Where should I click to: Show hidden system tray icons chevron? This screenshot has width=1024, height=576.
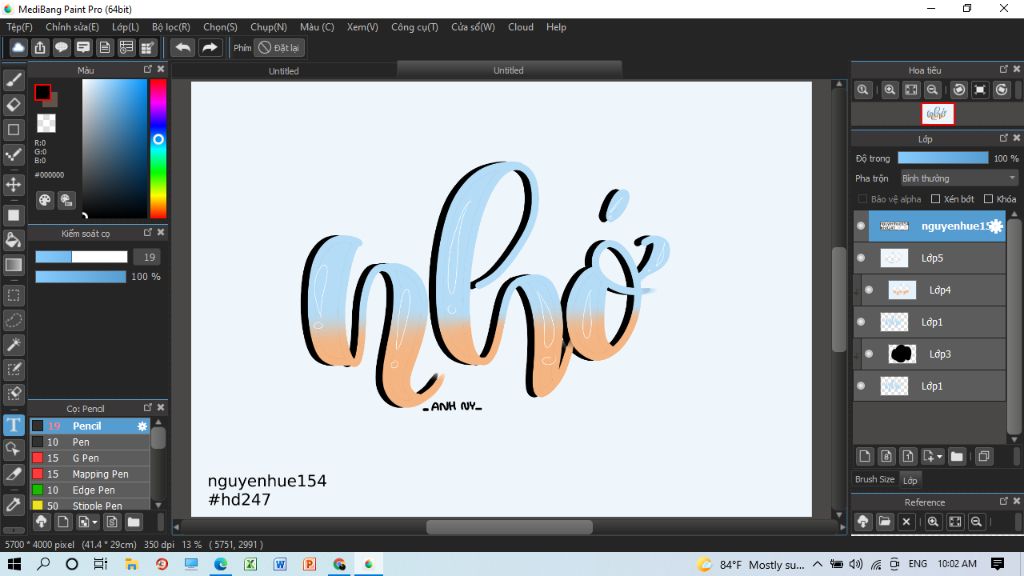click(x=818, y=564)
